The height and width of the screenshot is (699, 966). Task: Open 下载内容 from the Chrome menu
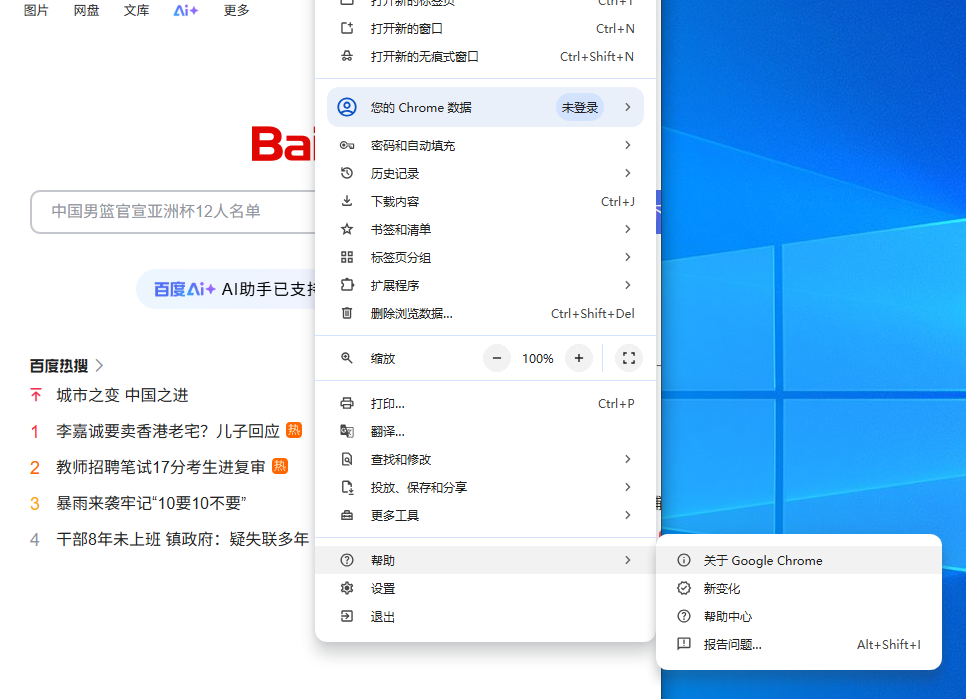pyautogui.click(x=485, y=201)
